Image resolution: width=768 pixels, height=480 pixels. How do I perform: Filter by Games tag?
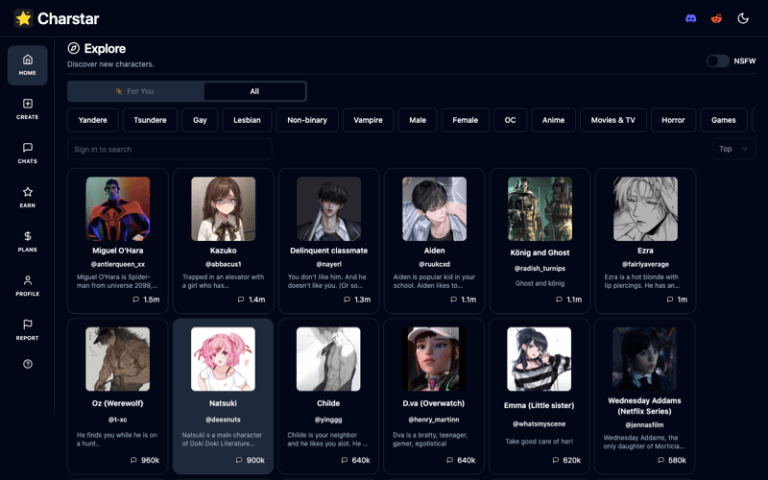pos(723,120)
